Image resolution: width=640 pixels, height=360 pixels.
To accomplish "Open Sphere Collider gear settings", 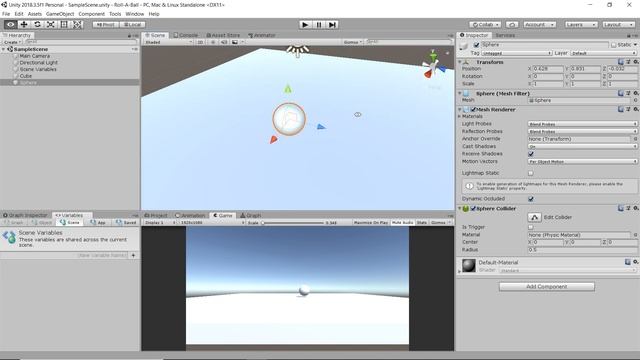I will [x=636, y=209].
